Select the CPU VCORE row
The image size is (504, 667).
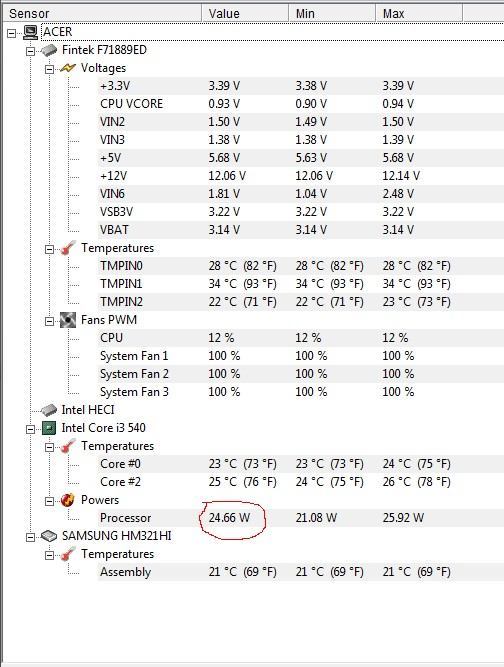(301, 104)
